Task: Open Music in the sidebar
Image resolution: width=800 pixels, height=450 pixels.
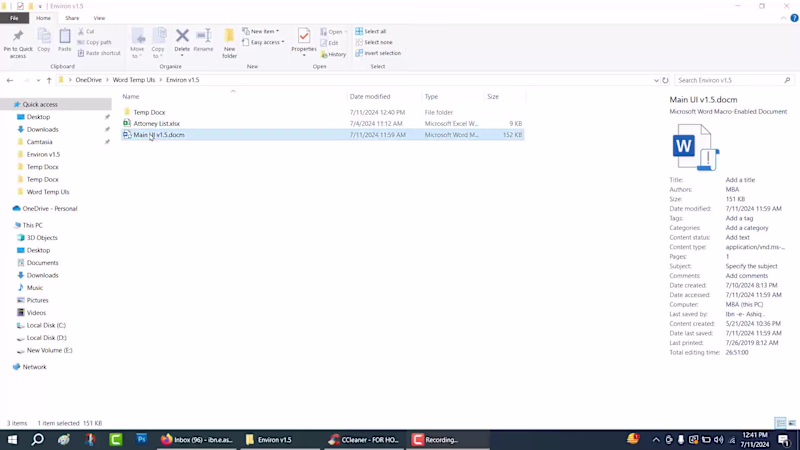Action: click(35, 288)
